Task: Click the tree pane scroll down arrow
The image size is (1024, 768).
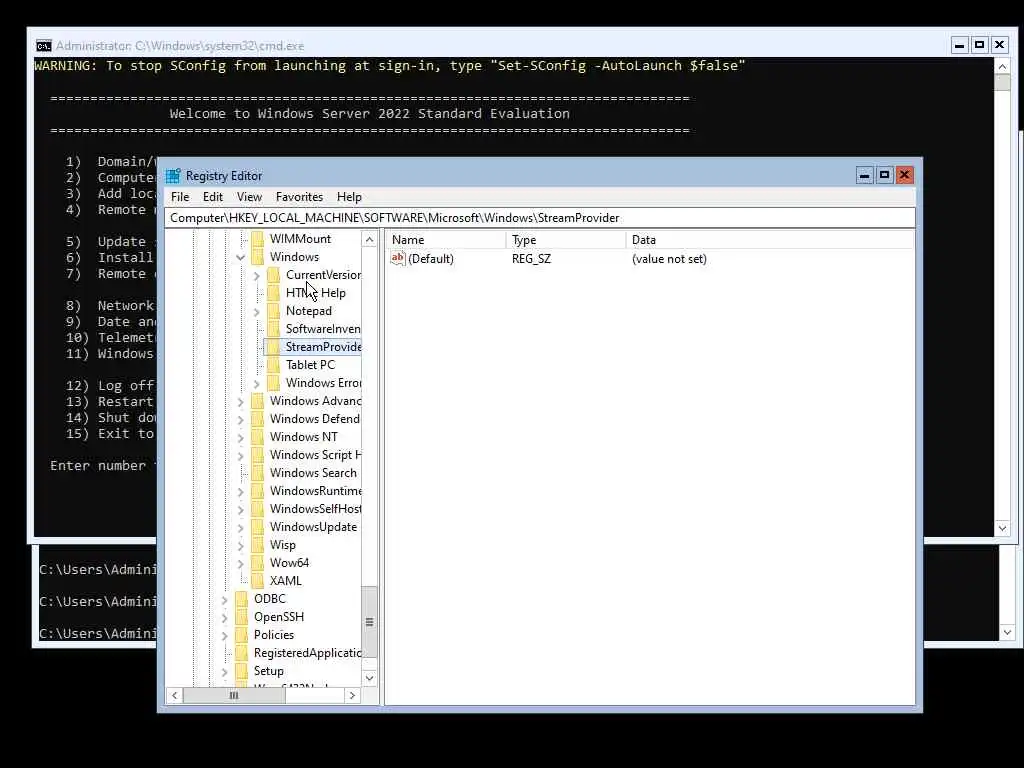Action: (x=370, y=678)
